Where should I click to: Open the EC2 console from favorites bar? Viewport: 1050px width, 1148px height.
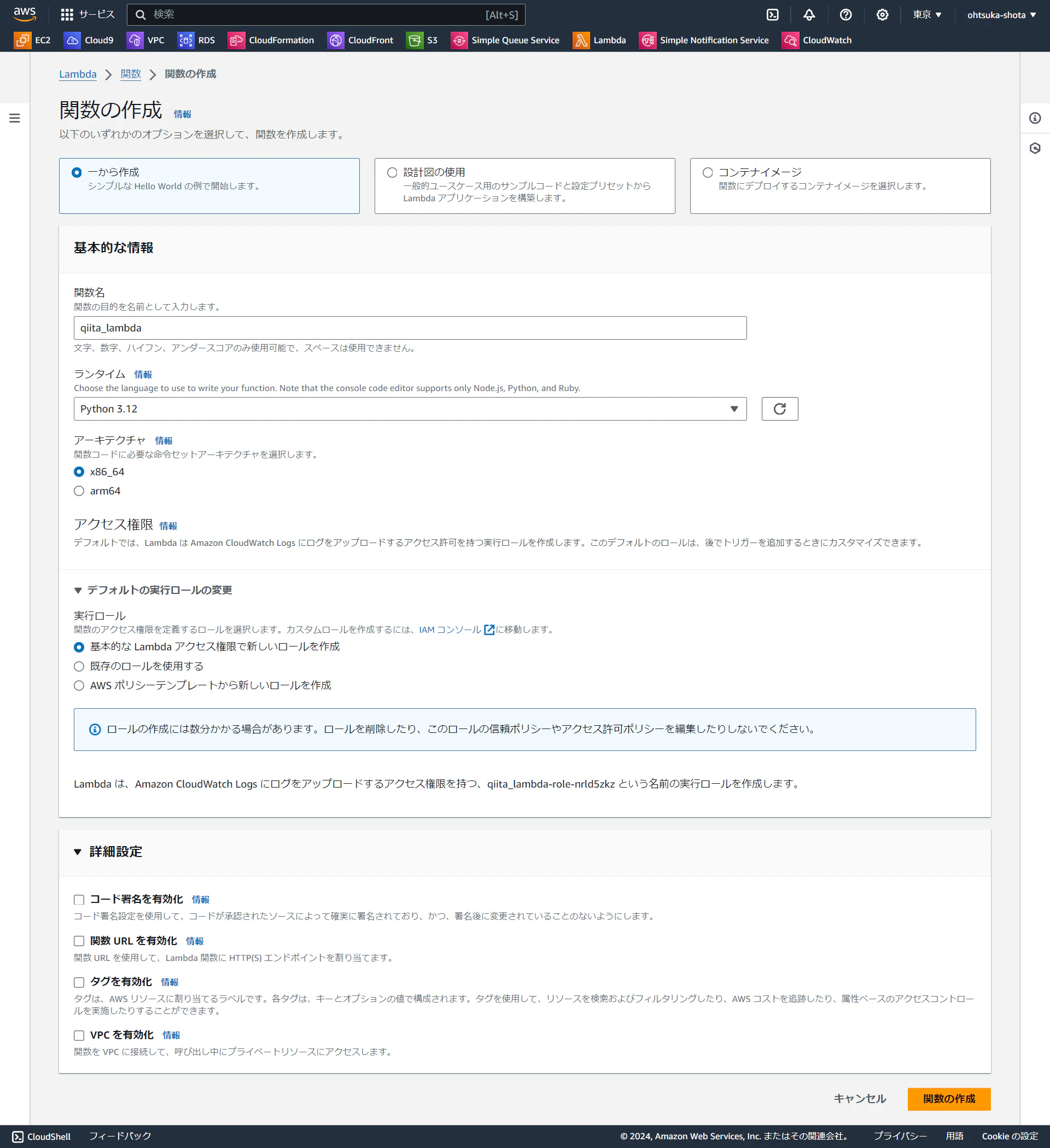32,40
